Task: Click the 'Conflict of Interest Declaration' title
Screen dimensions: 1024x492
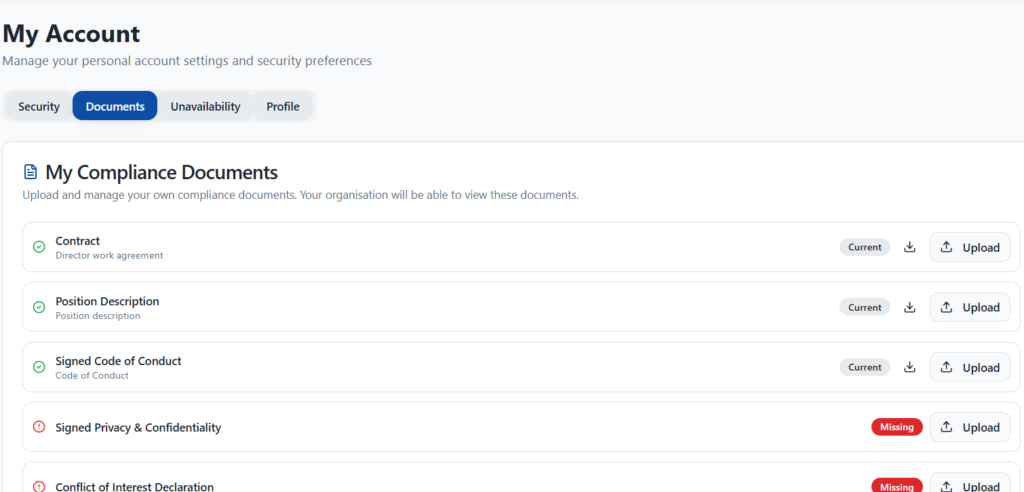Action: [x=135, y=487]
